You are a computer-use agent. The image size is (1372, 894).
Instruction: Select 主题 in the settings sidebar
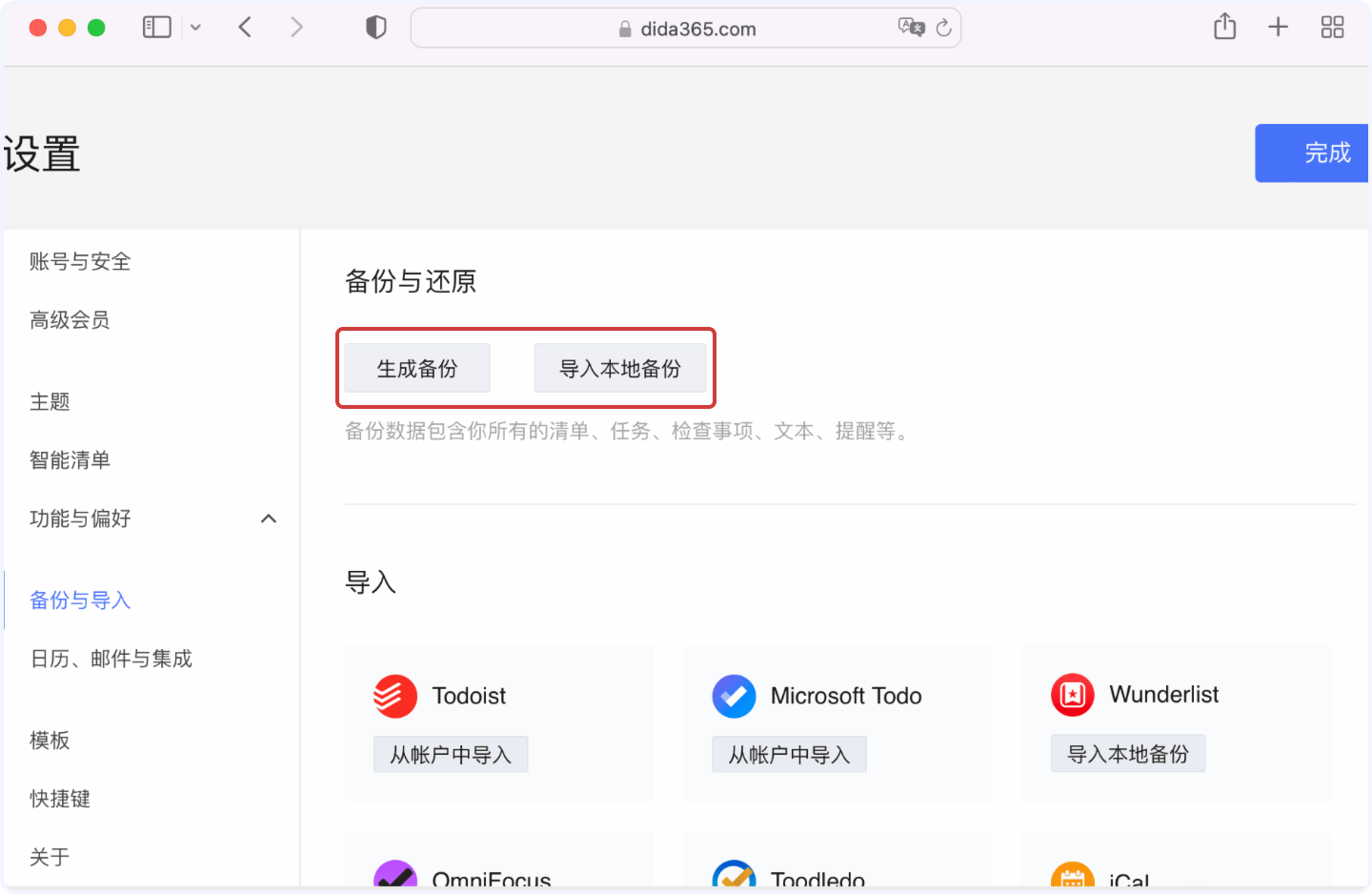pyautogui.click(x=50, y=402)
